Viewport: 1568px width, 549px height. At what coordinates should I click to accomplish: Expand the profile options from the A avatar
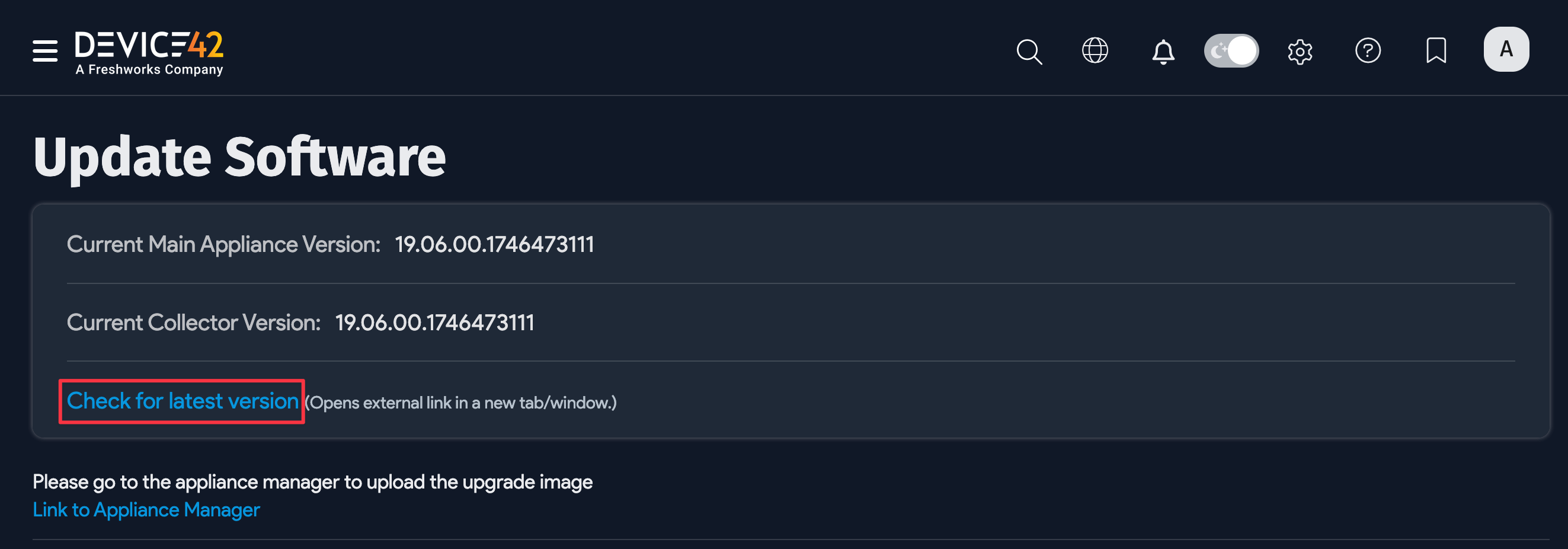pos(1505,49)
